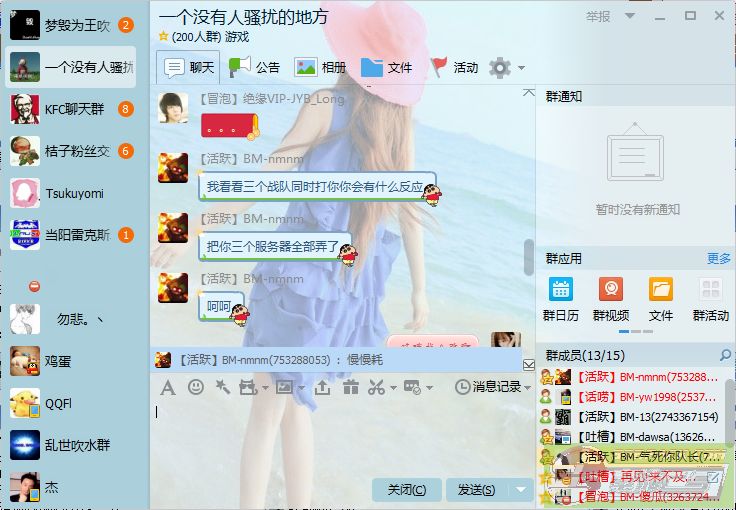Image resolution: width=736 pixels, height=510 pixels.
Task: Click the upload file arrow icon
Action: [x=322, y=387]
